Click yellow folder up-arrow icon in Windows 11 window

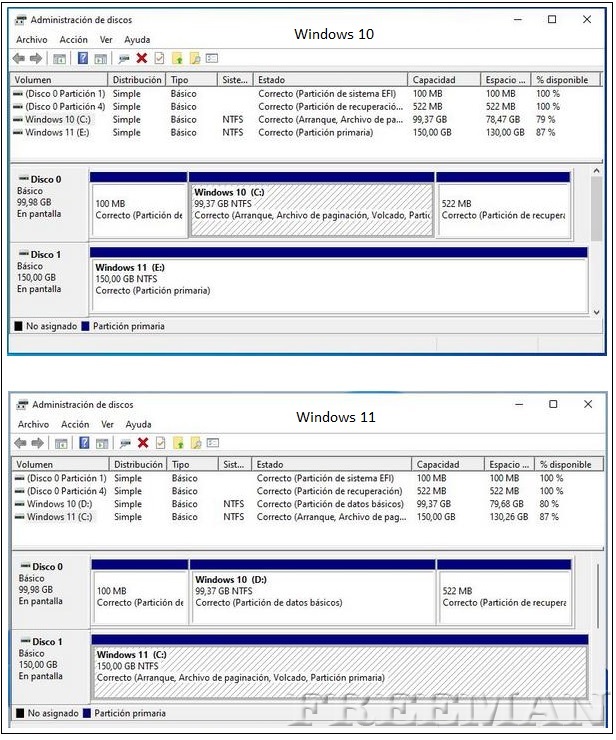pos(178,443)
